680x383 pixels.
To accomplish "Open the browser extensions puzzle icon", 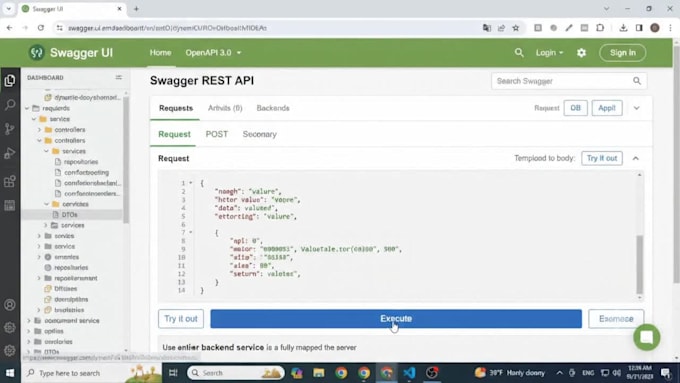I will pyautogui.click(x=600, y=28).
